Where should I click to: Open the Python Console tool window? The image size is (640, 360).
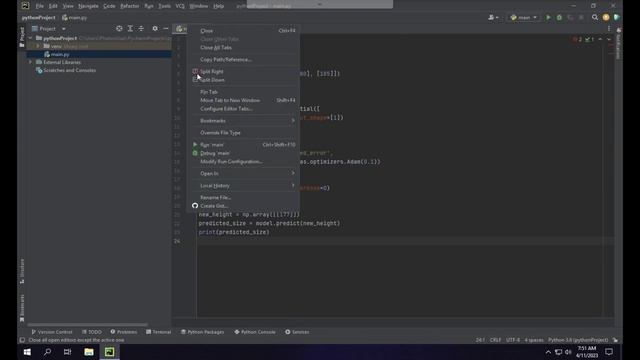255,332
